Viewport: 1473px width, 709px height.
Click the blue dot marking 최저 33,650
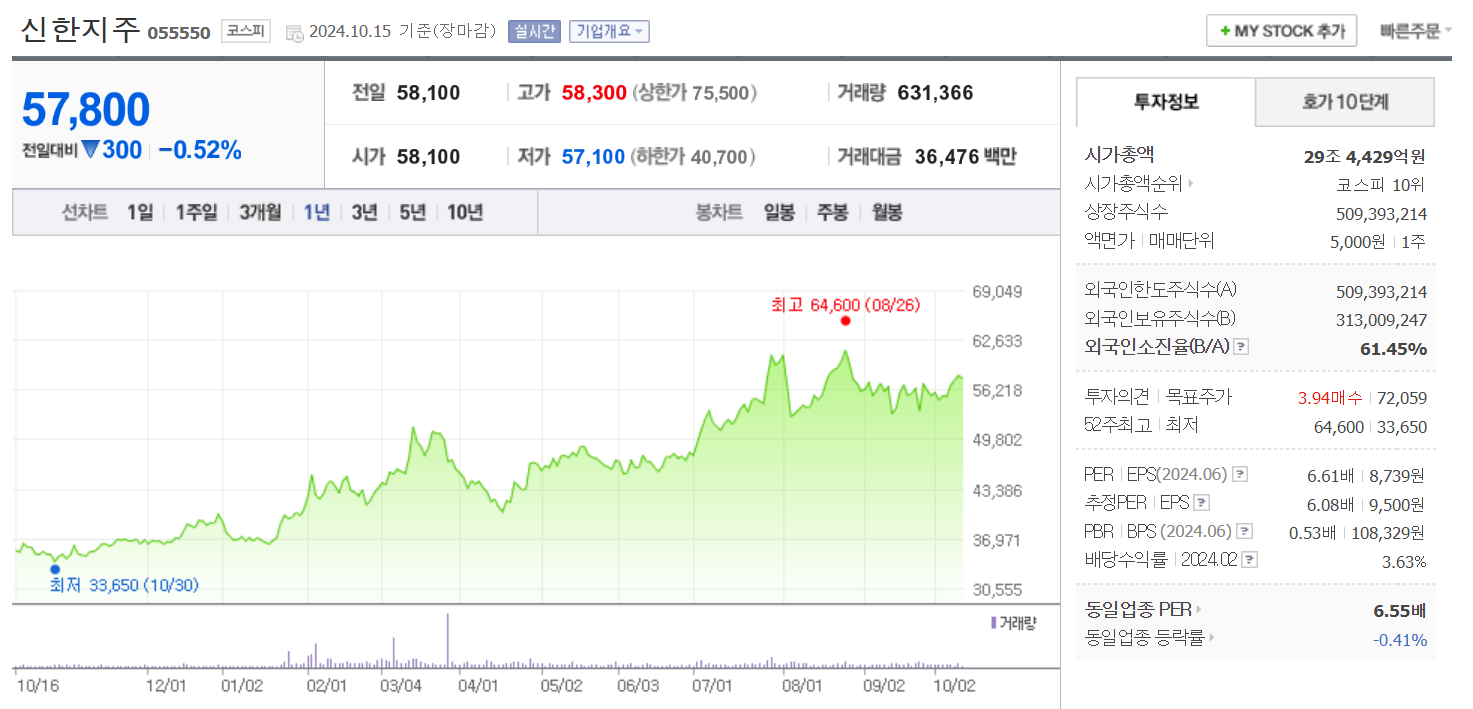click(x=55, y=569)
